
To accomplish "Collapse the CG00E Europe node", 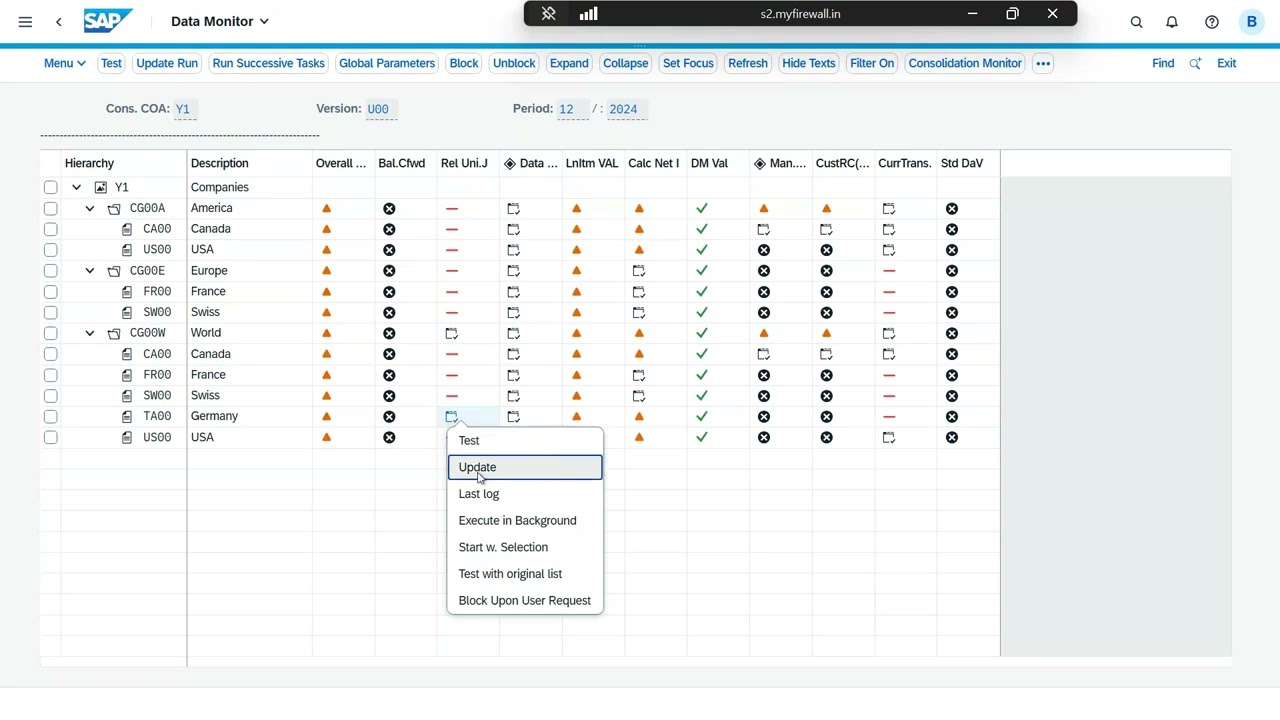I will [90, 271].
